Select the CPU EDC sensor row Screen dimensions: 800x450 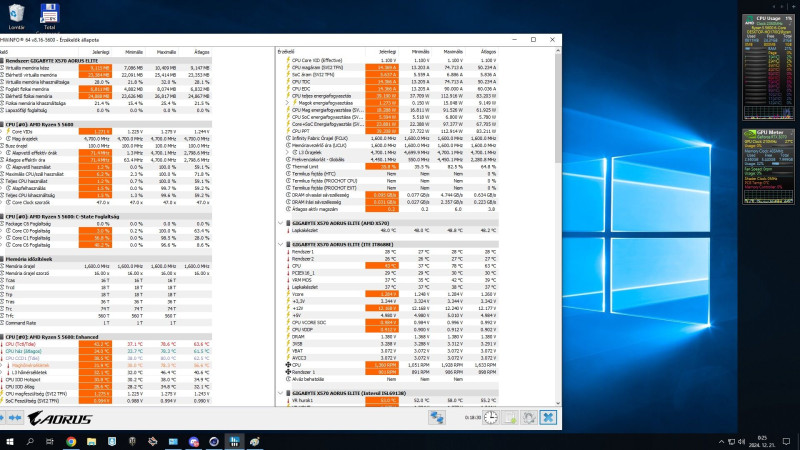(x=388, y=89)
